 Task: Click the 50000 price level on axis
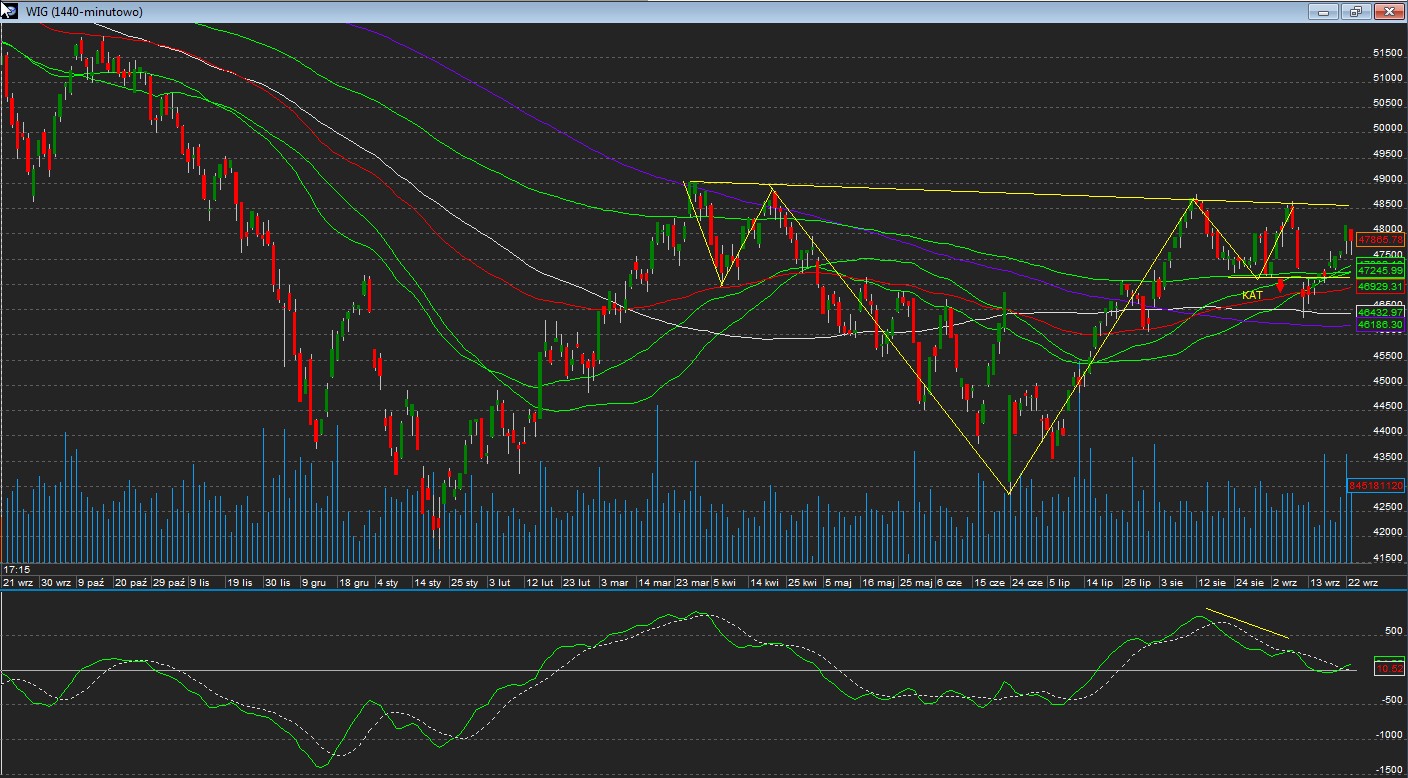tap(1389, 128)
